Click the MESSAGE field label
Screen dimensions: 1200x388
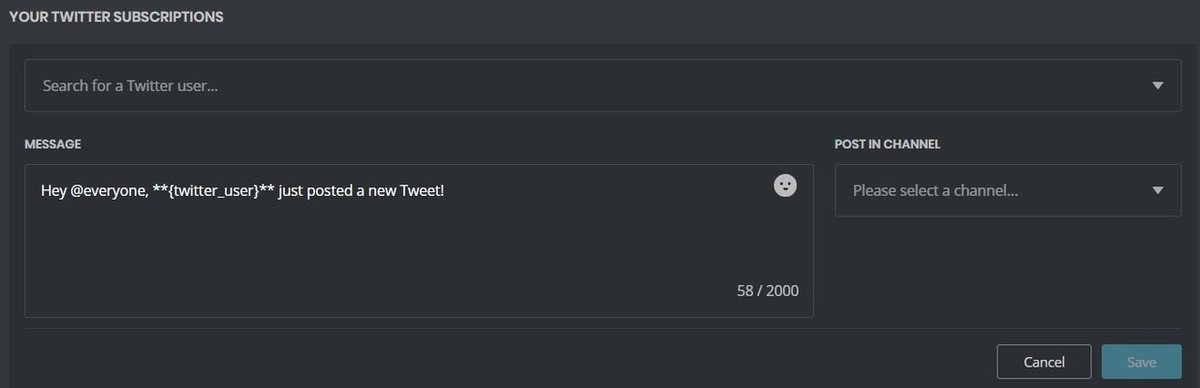coord(53,144)
